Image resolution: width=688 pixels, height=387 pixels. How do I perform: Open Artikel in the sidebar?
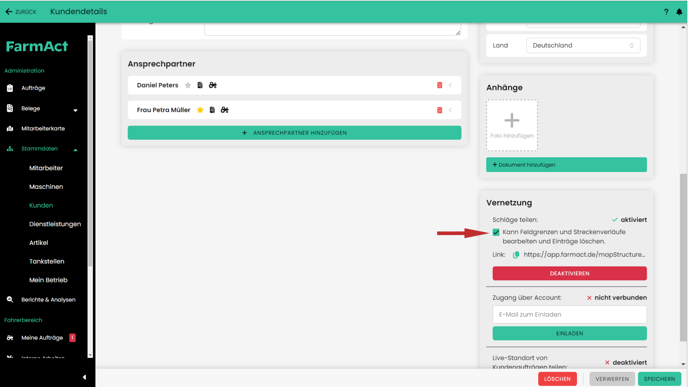(x=39, y=243)
